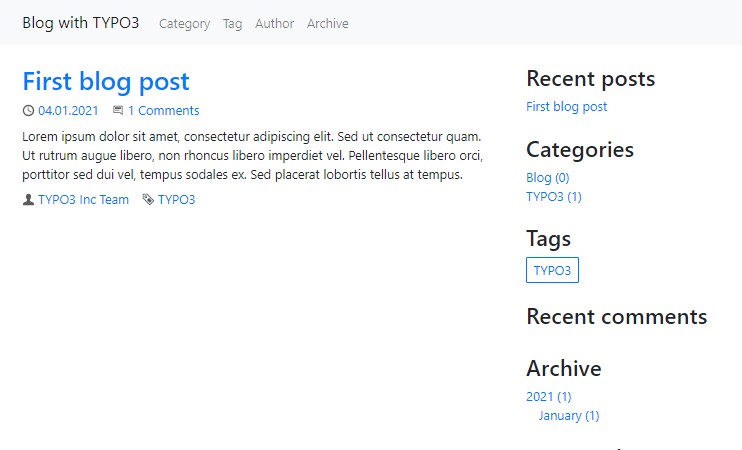Screen dimensions: 742x450
Task: Click the speech bubble icon before 1 Comments
Action: tap(118, 111)
